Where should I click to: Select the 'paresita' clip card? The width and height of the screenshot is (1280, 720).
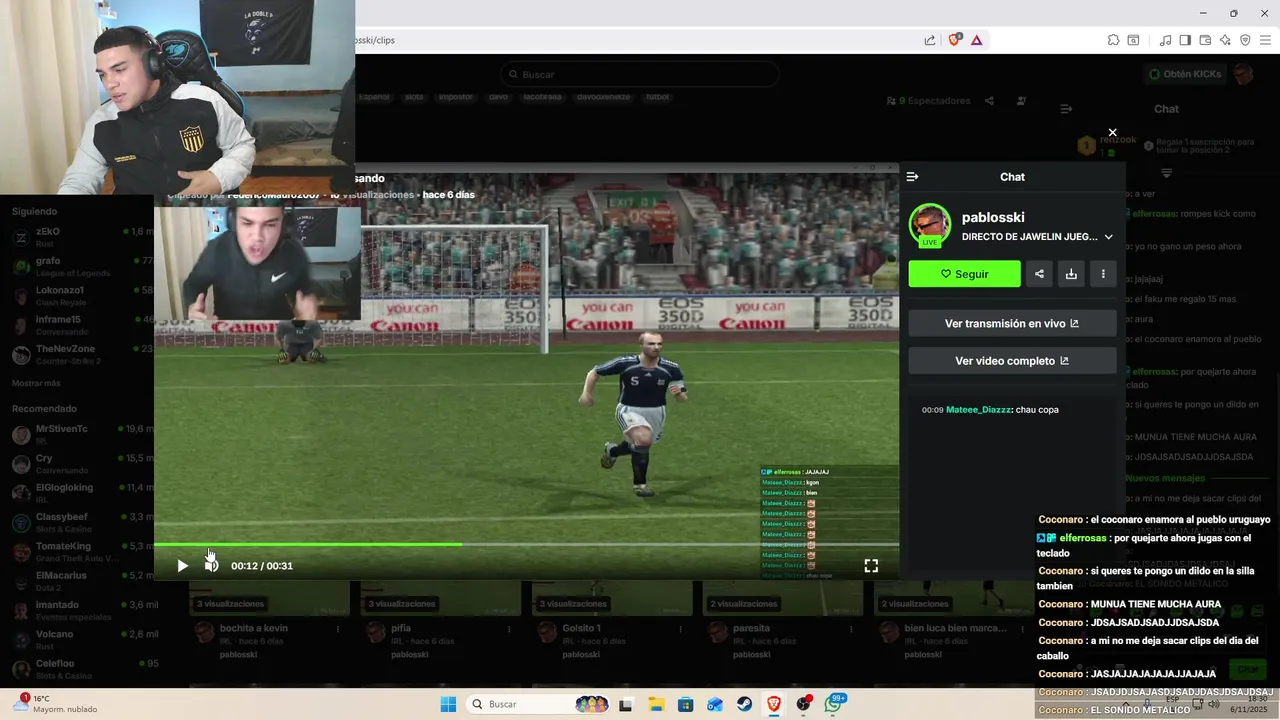752,628
